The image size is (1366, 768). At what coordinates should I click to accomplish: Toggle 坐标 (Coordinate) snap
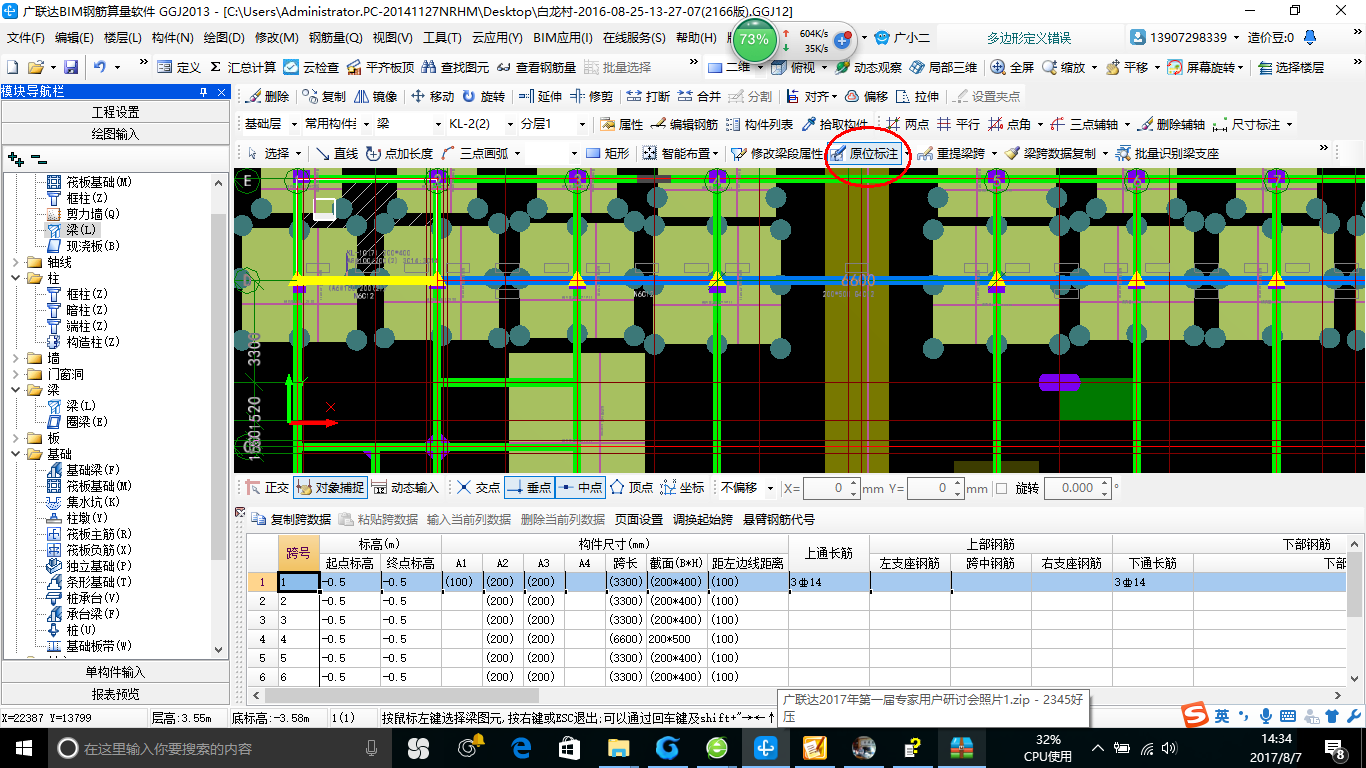click(x=683, y=488)
